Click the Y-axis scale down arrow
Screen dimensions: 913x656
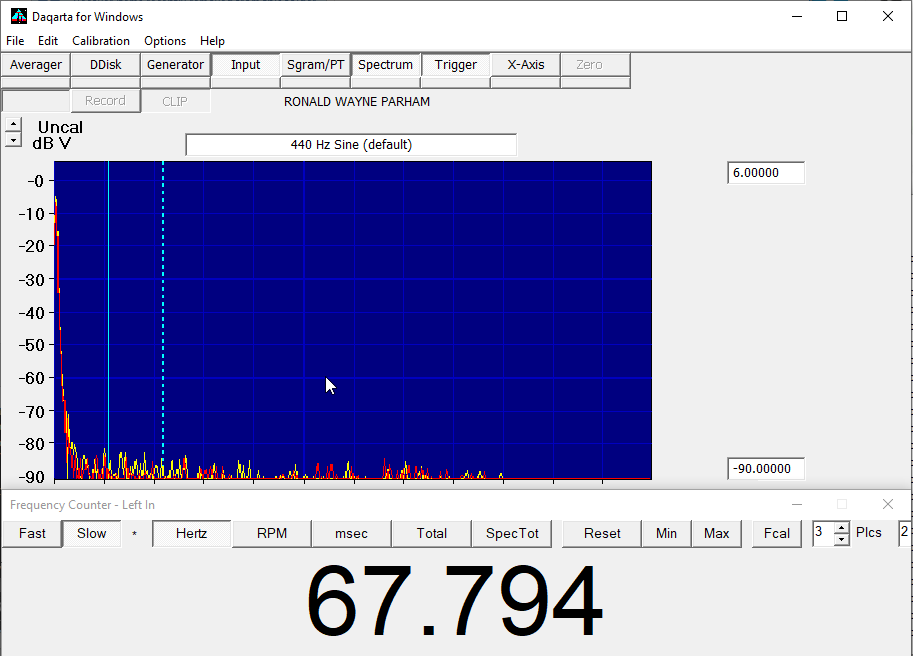[12, 140]
